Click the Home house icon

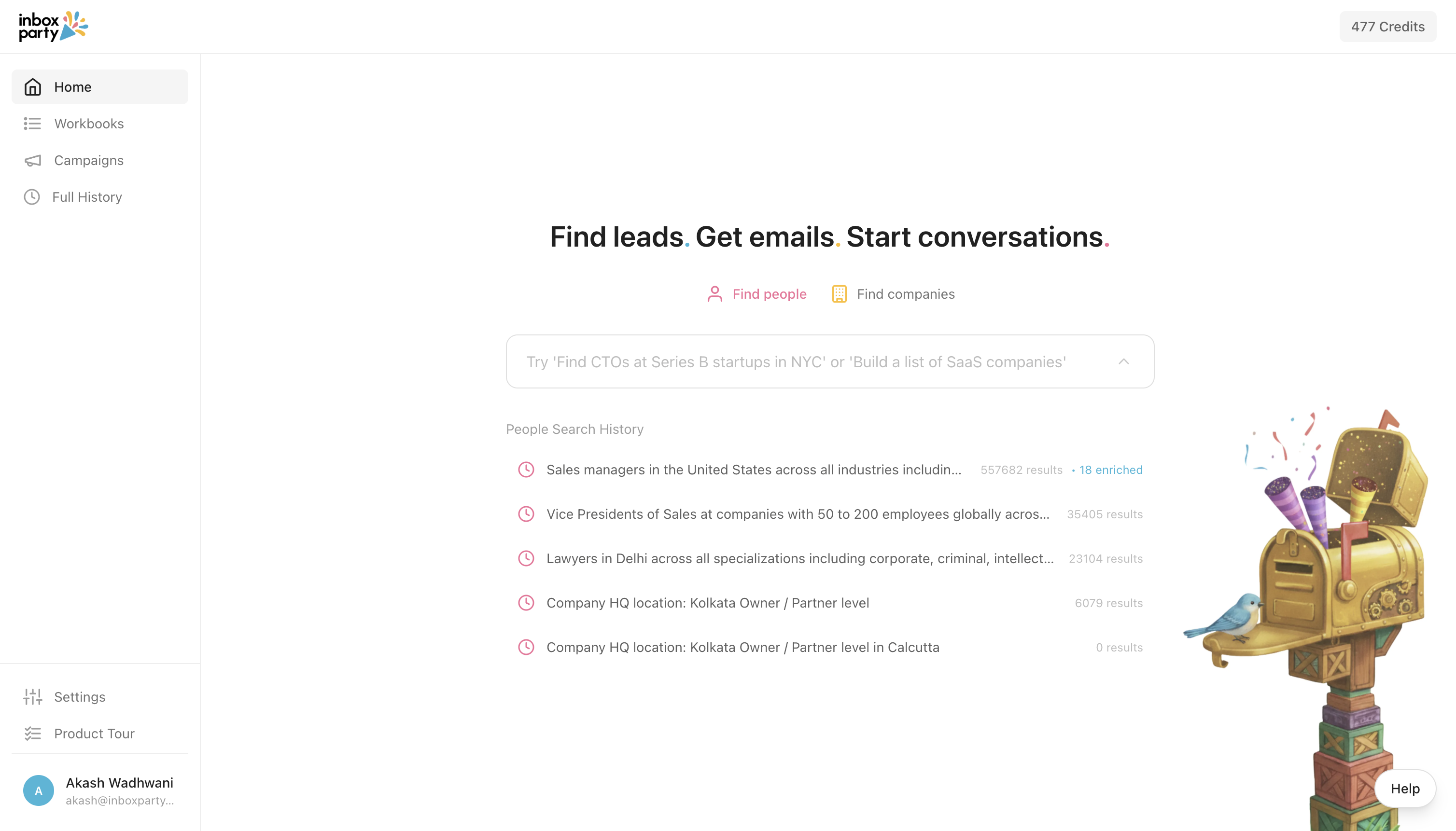32,87
